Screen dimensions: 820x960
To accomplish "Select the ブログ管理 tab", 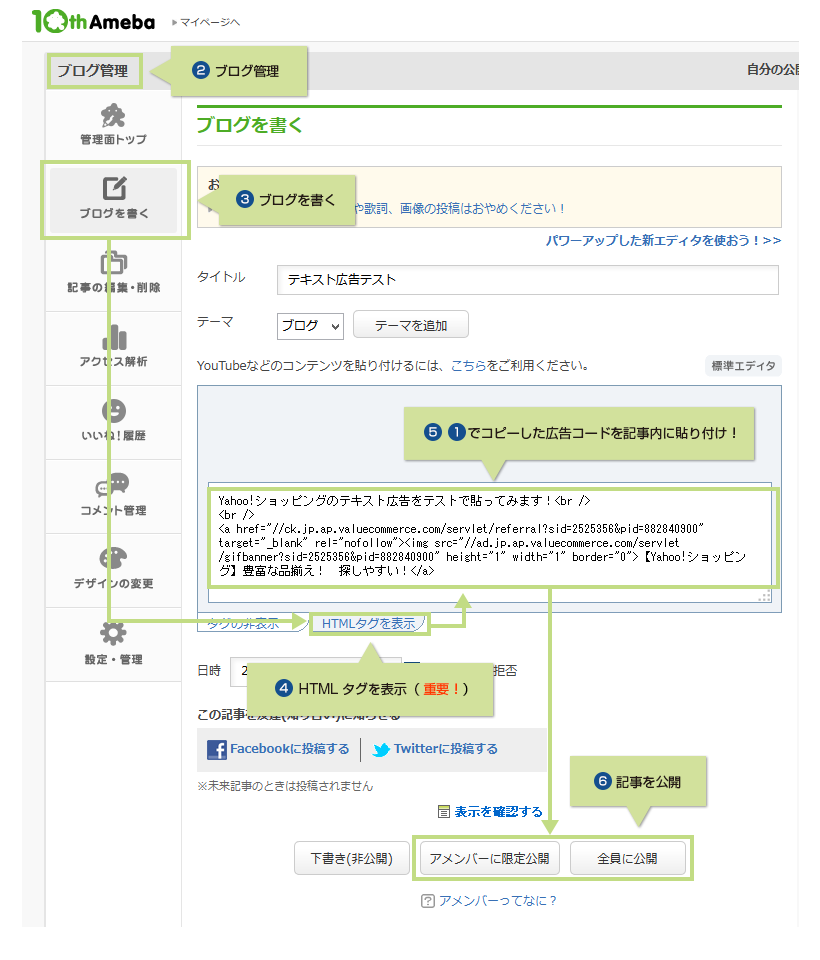I will [x=93, y=70].
